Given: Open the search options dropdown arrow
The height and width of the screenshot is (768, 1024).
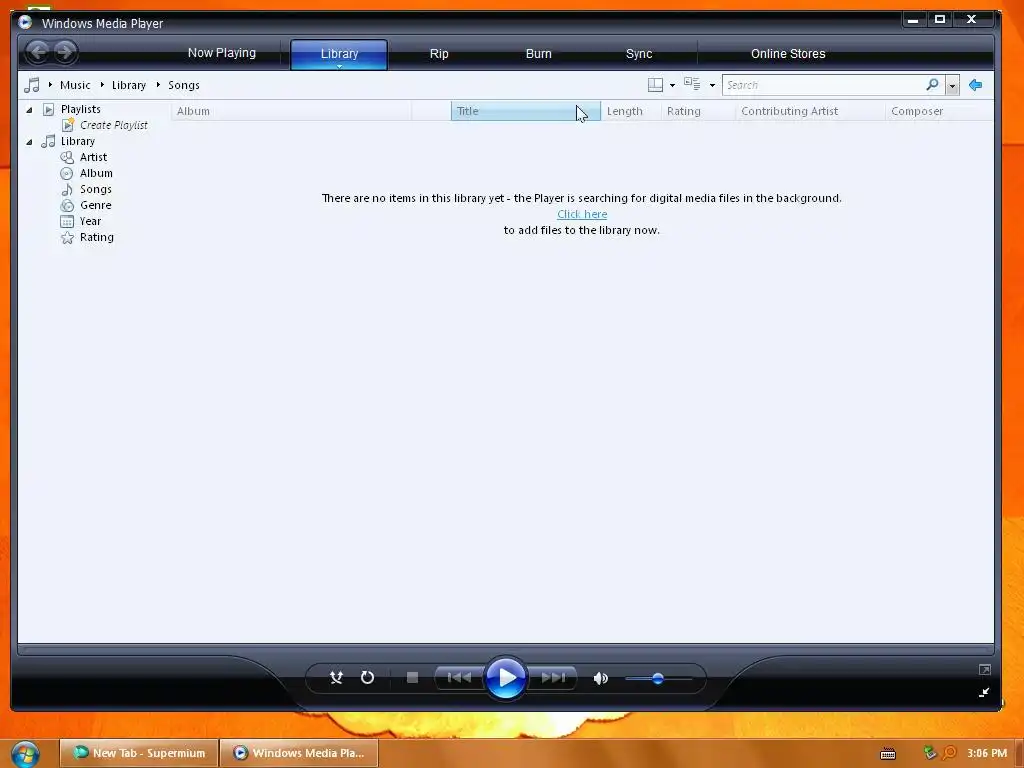Looking at the screenshot, I should click(x=952, y=86).
